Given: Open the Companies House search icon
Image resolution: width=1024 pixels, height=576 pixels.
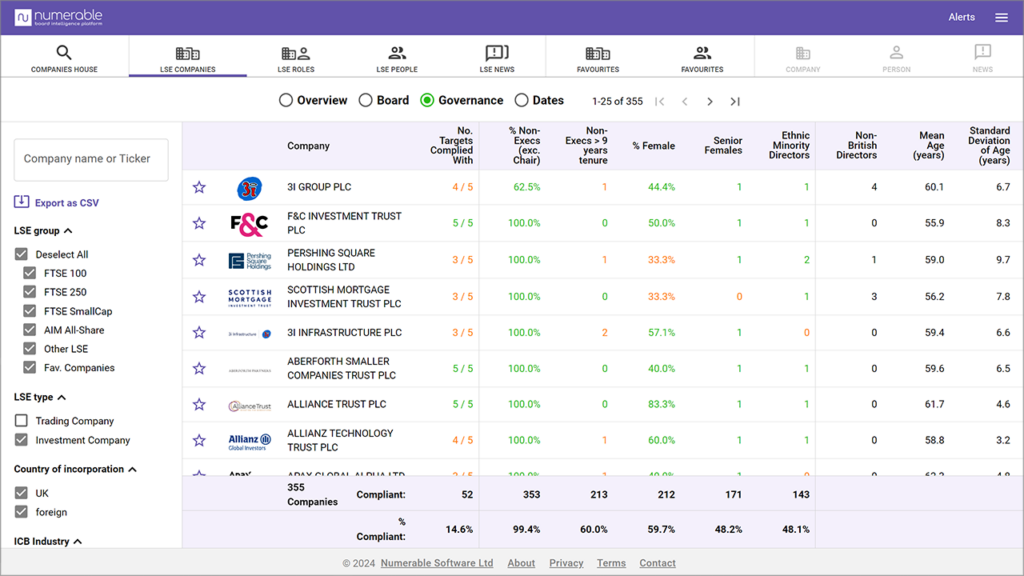Looking at the screenshot, I should click(64, 53).
